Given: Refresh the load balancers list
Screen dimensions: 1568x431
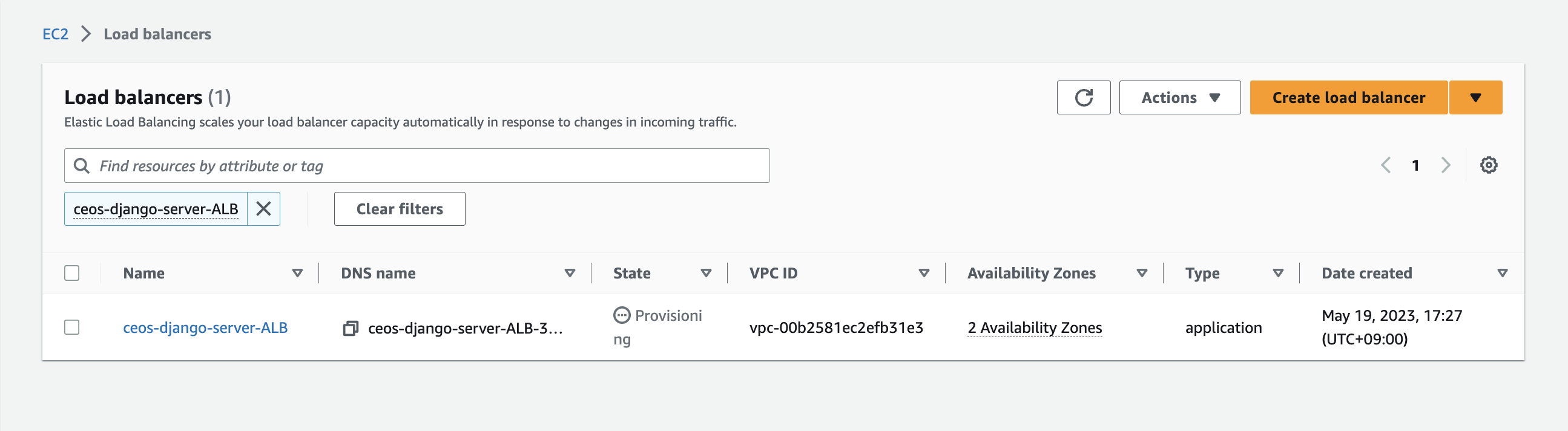Looking at the screenshot, I should [1084, 97].
